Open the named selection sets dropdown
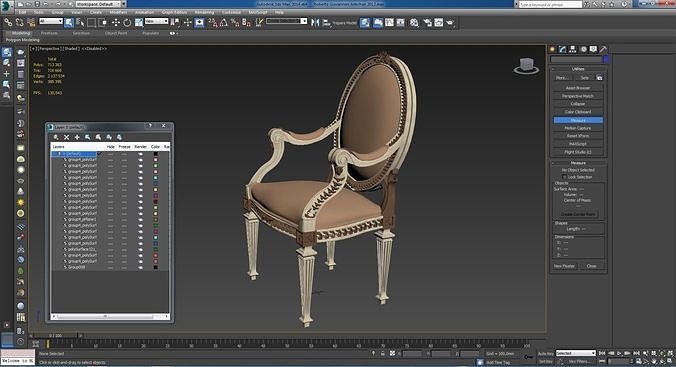 tap(286, 21)
